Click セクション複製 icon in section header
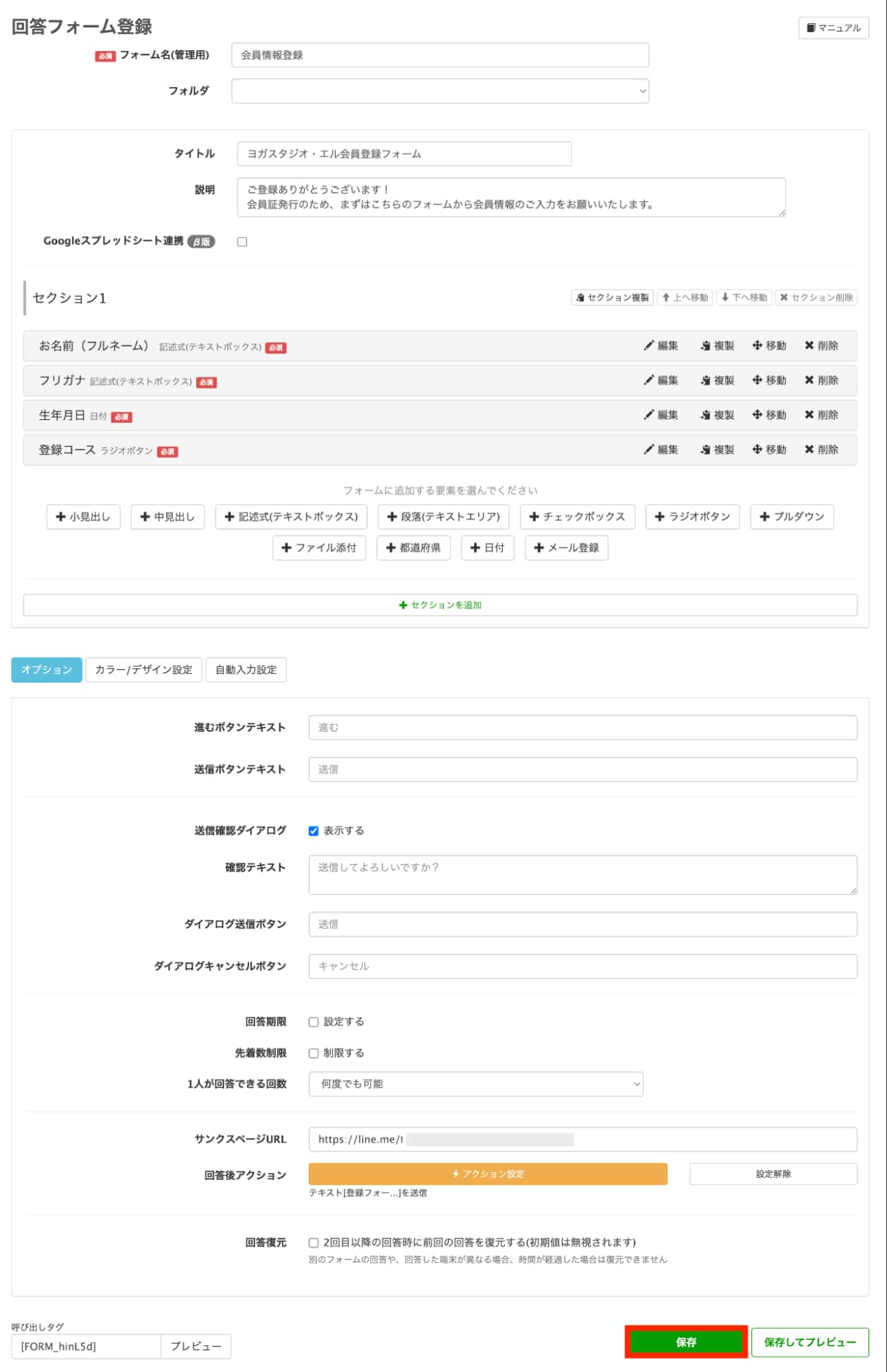 580,297
